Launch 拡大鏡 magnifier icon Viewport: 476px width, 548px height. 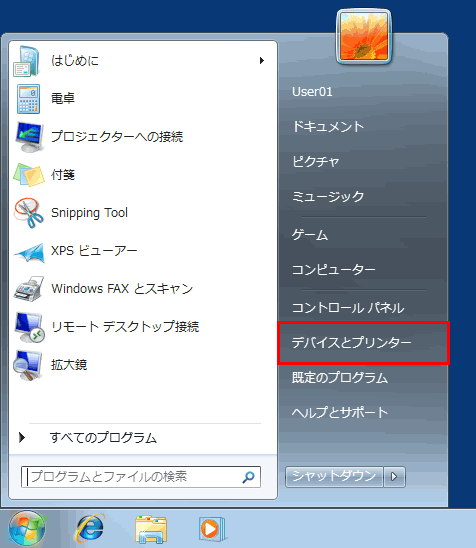tap(28, 365)
